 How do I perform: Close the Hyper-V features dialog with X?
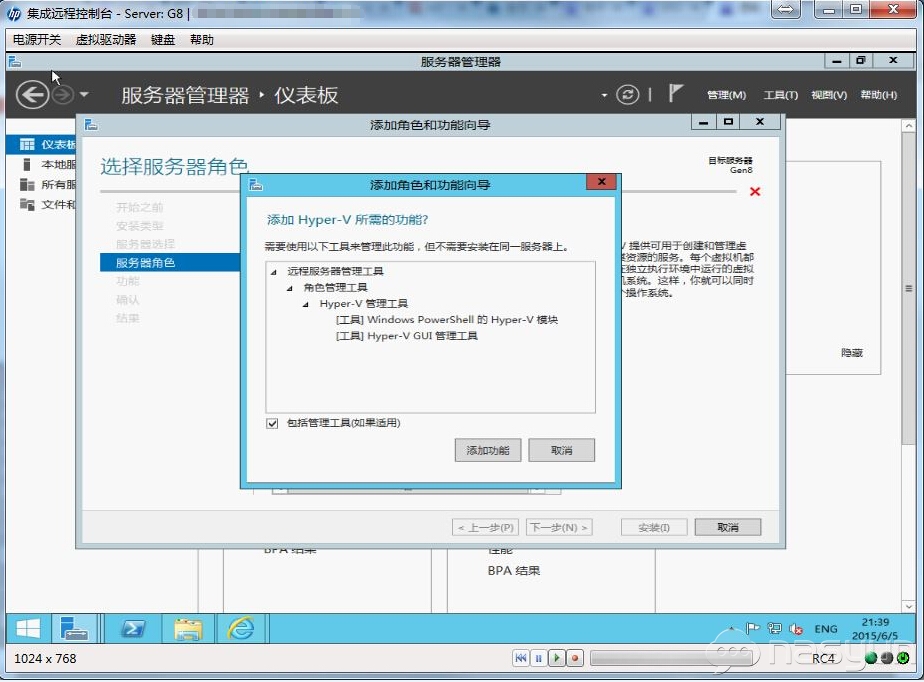[x=601, y=182]
